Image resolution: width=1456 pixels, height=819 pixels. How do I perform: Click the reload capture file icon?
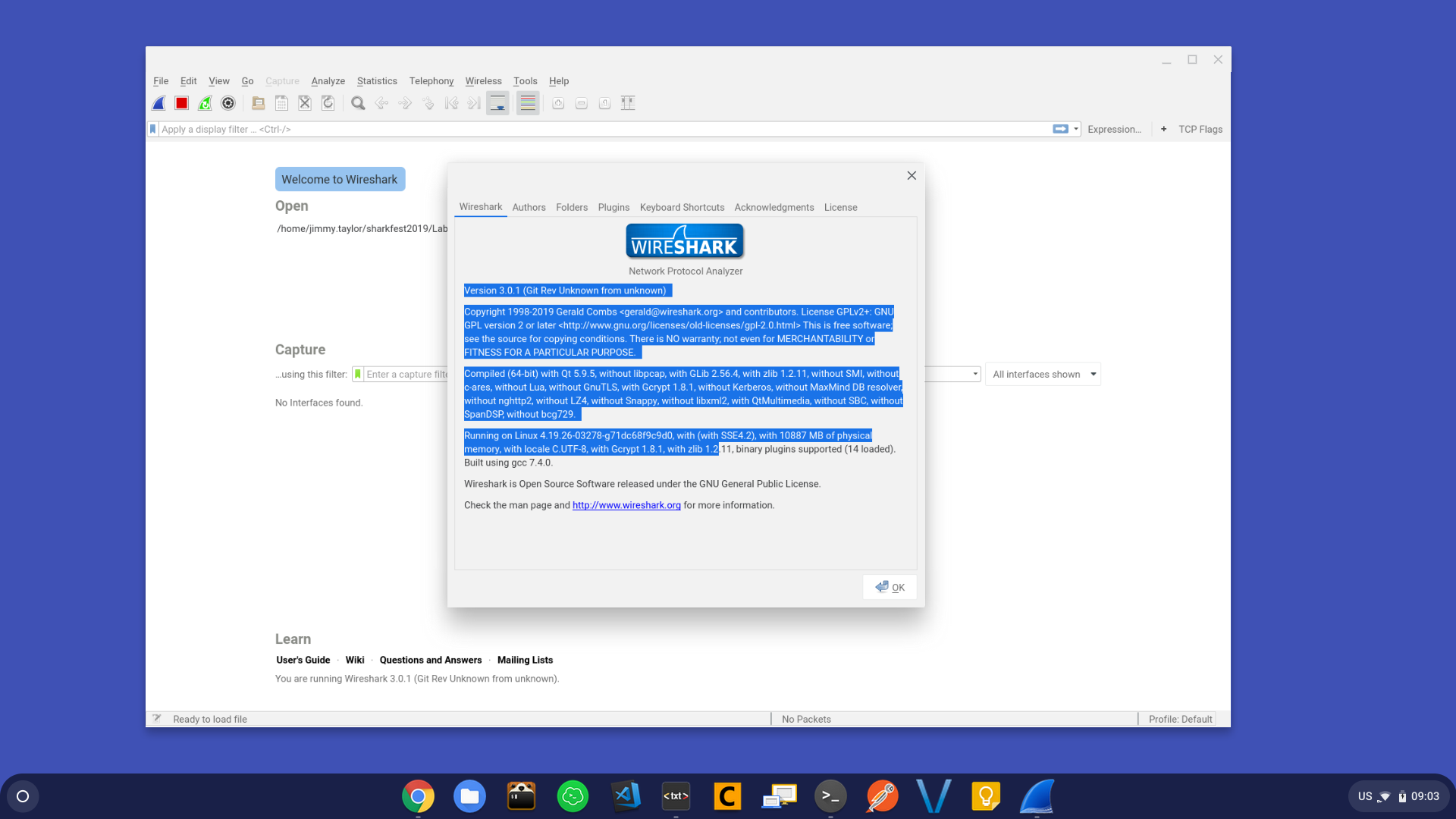click(328, 103)
